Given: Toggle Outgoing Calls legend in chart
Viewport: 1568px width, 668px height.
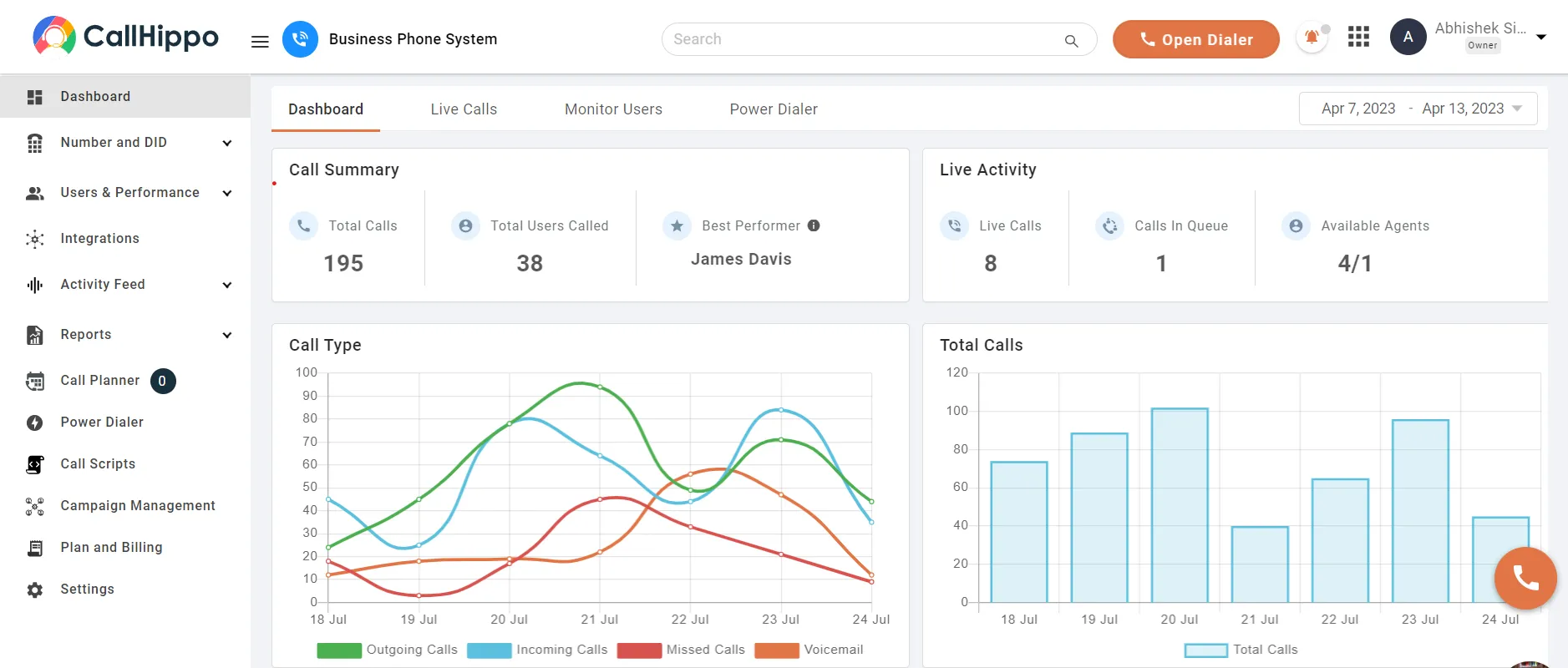Looking at the screenshot, I should pyautogui.click(x=388, y=650).
